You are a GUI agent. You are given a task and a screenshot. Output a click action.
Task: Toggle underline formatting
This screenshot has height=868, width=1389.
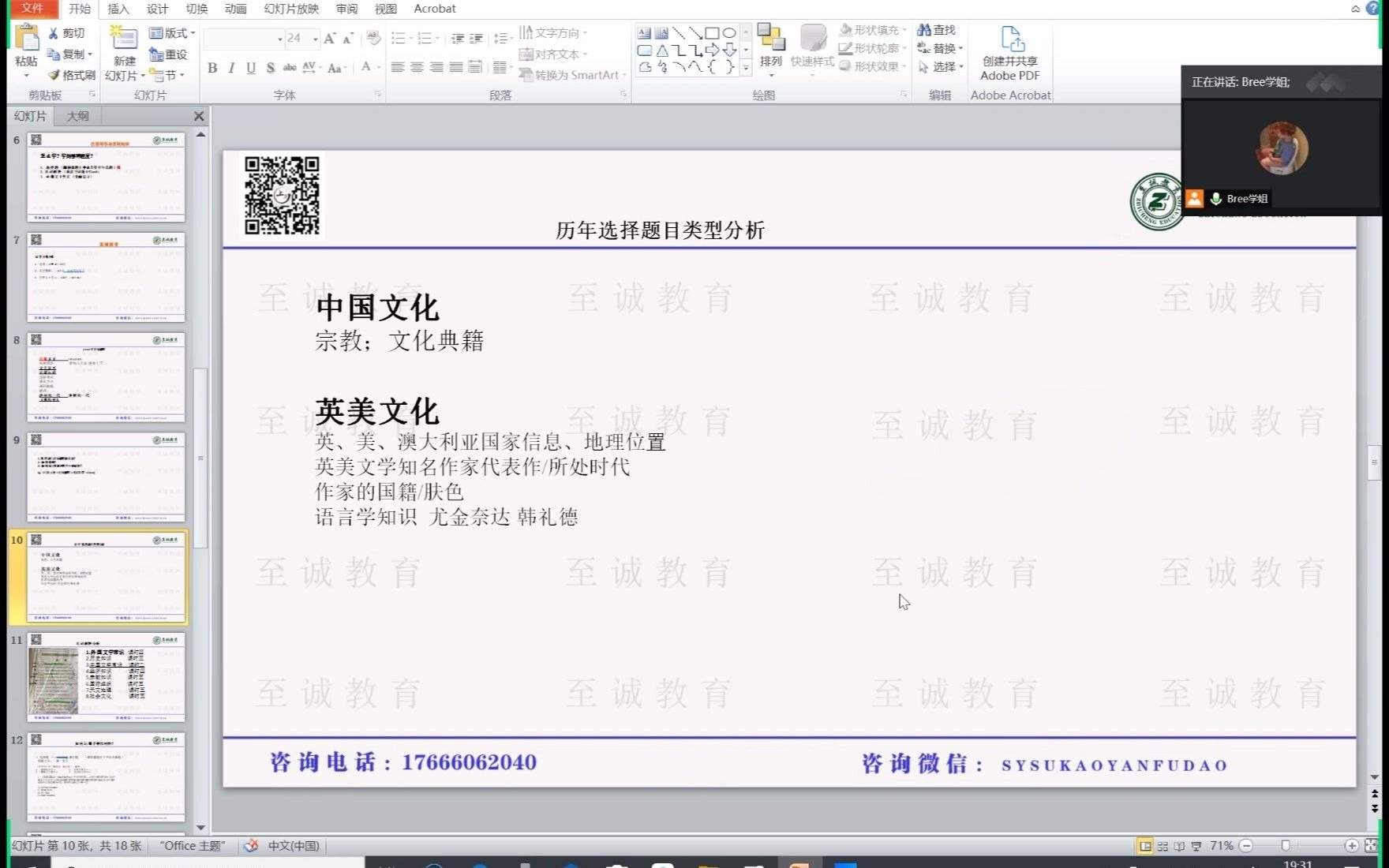pyautogui.click(x=251, y=68)
